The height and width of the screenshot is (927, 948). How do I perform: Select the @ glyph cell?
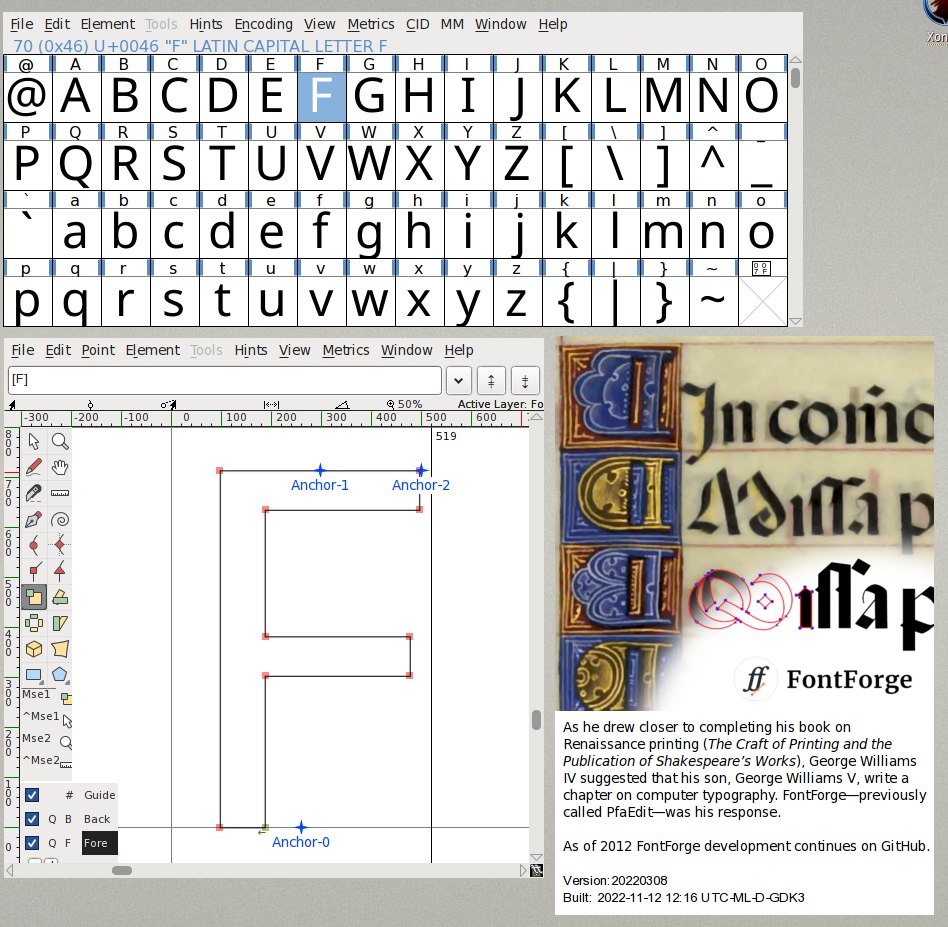(27, 96)
